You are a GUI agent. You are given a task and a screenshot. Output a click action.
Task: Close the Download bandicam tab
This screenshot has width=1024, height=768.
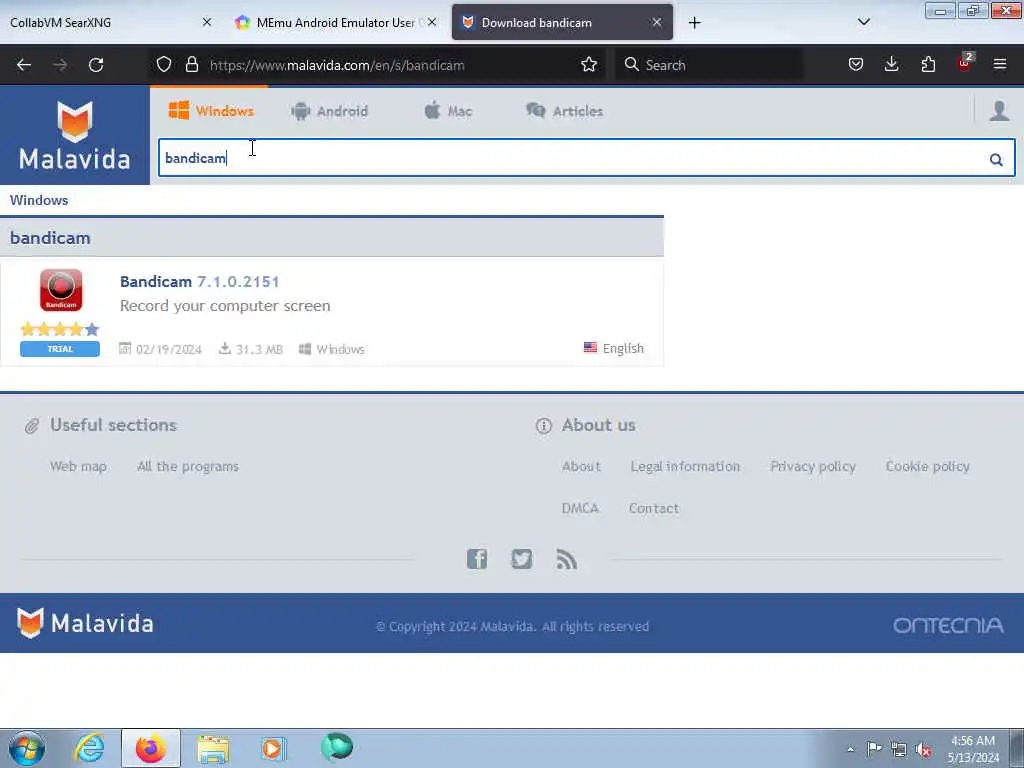[x=656, y=22]
